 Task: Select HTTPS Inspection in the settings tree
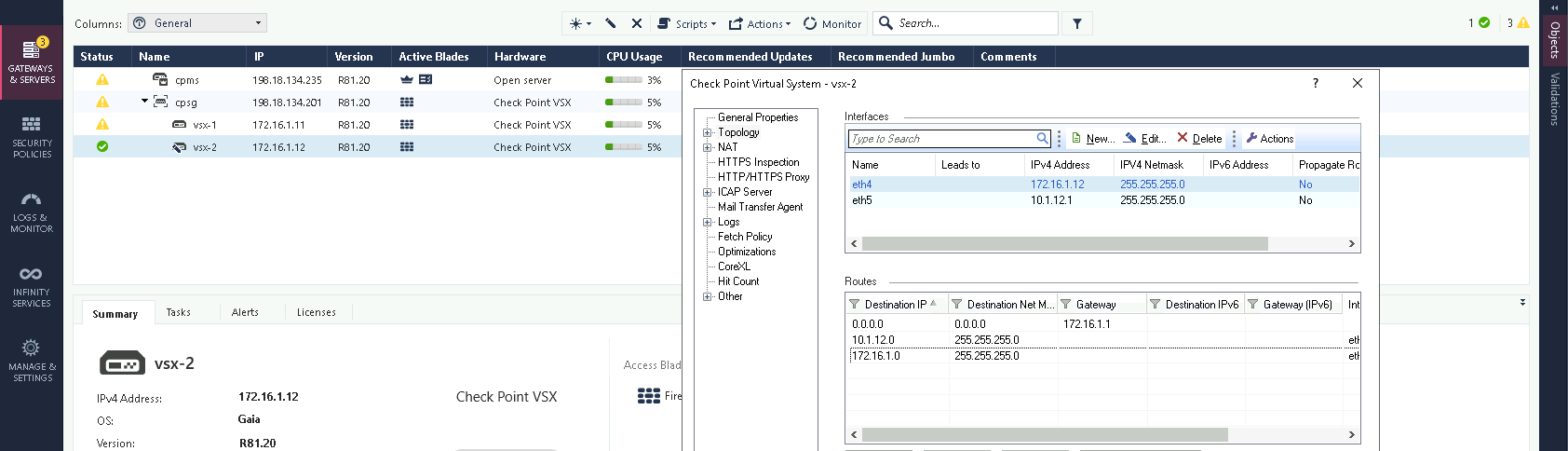click(758, 162)
